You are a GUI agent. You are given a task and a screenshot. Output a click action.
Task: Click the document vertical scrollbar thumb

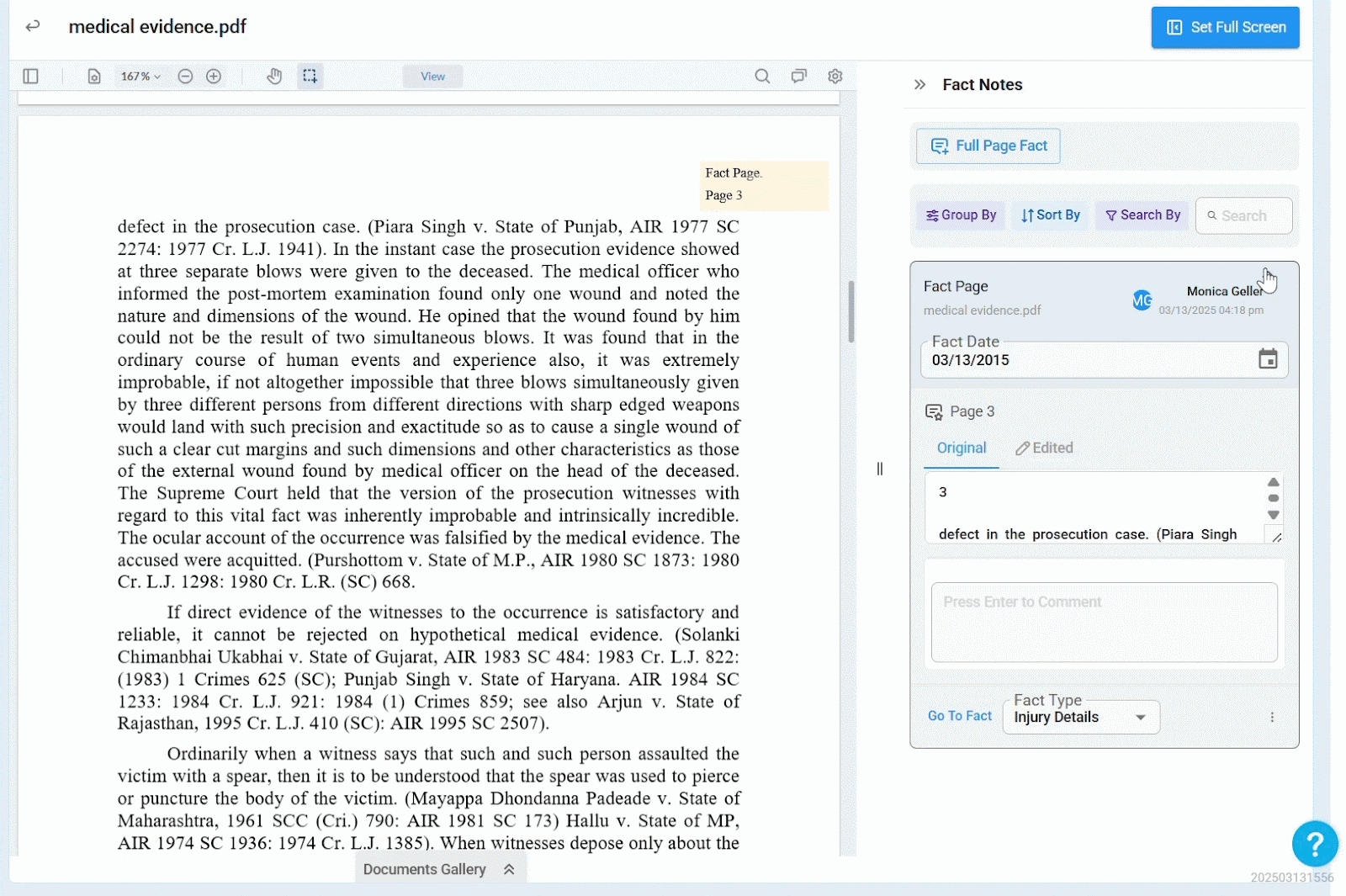click(x=851, y=312)
